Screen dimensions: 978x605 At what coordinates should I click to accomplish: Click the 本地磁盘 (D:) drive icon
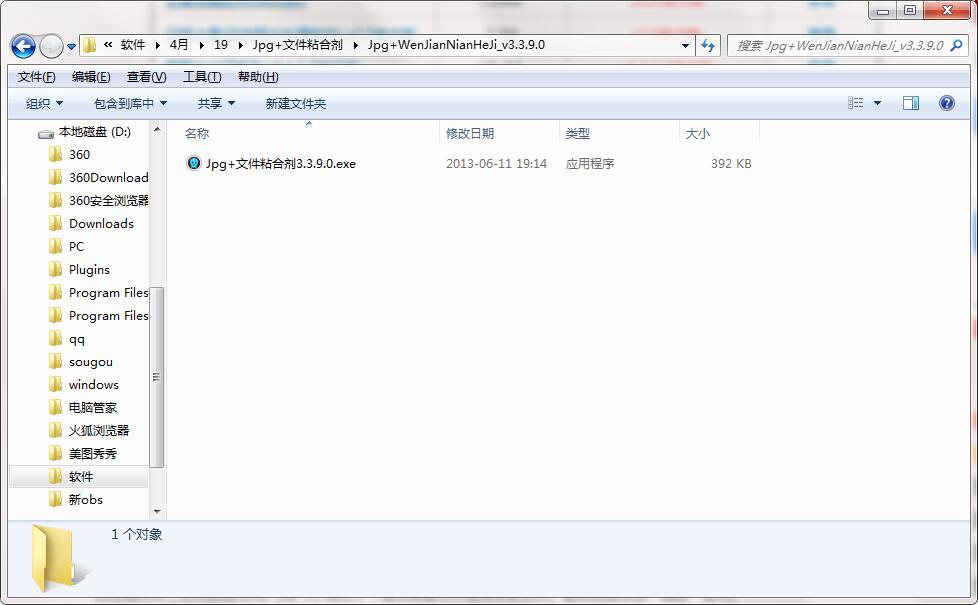tap(46, 133)
